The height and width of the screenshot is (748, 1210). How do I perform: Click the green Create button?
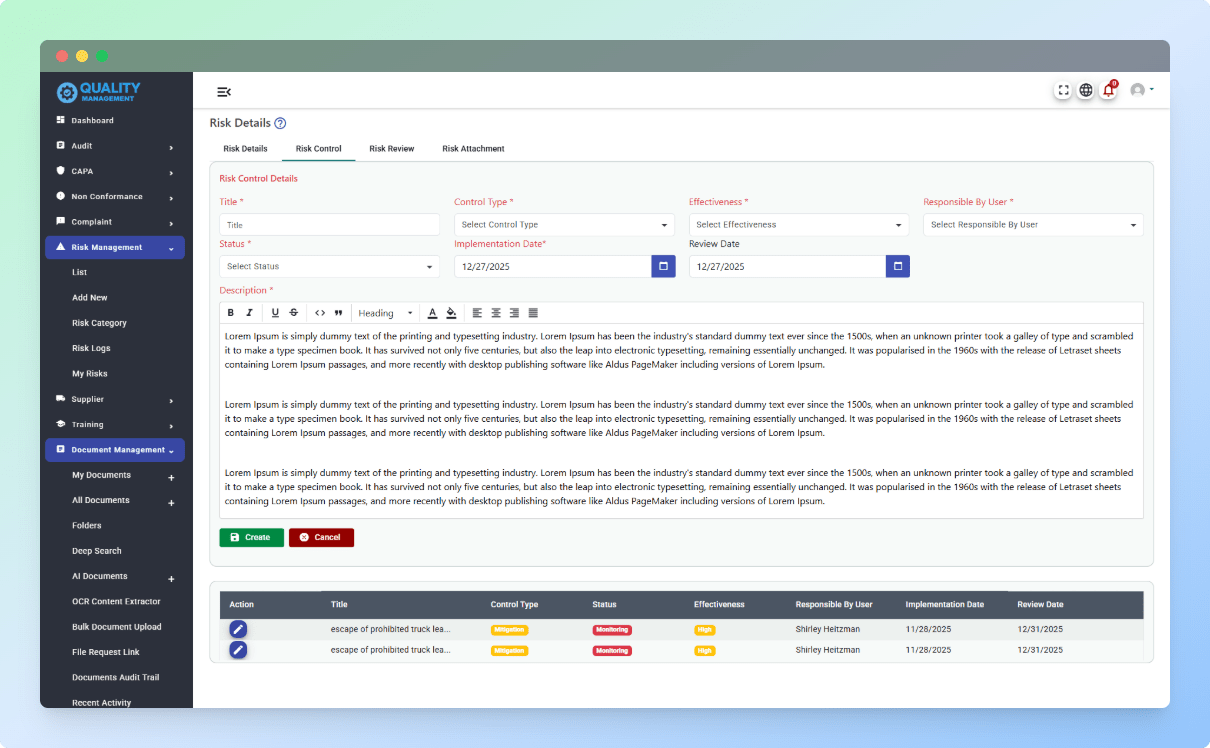tap(251, 537)
